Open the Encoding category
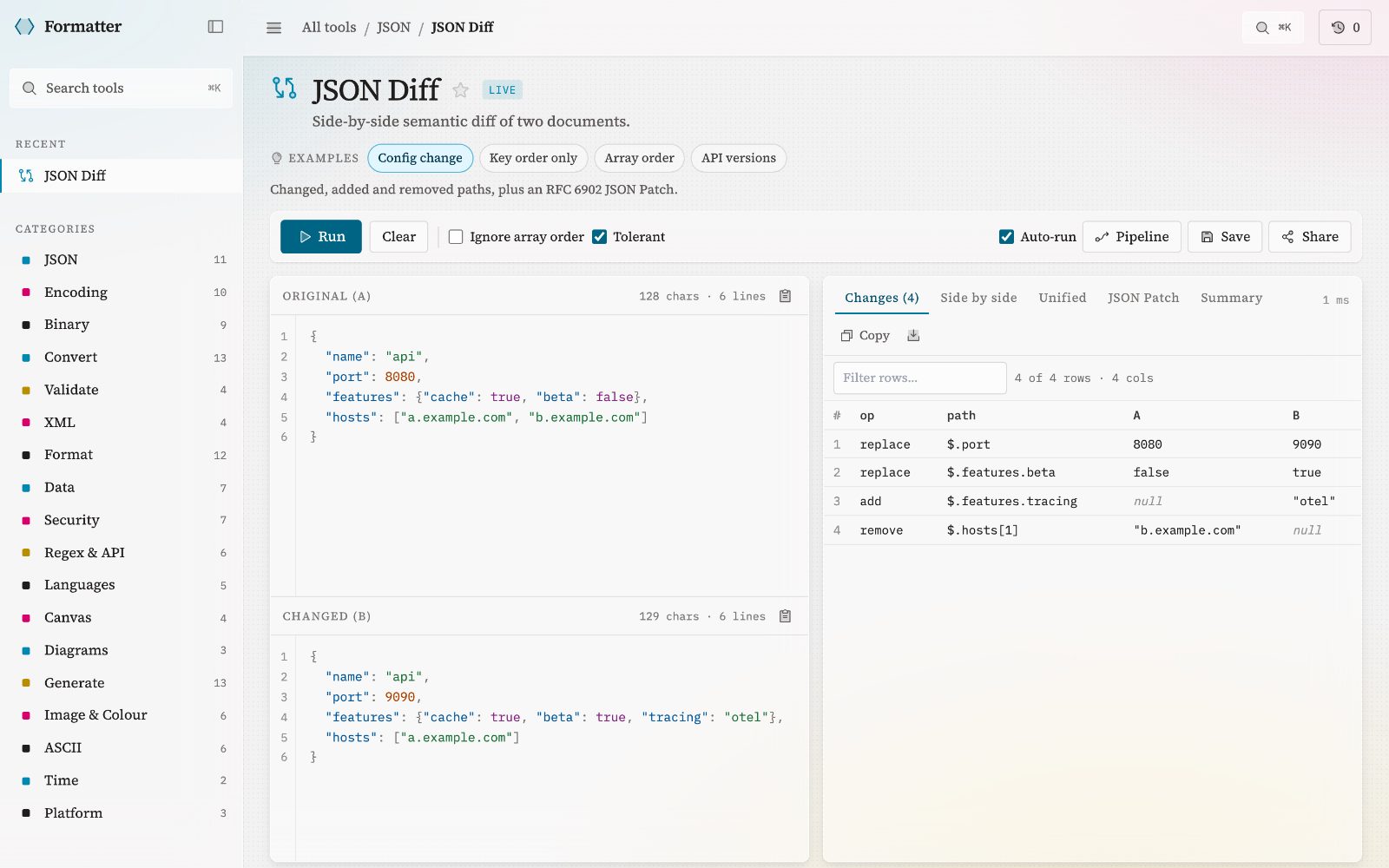The width and height of the screenshot is (1389, 868). (x=122, y=293)
